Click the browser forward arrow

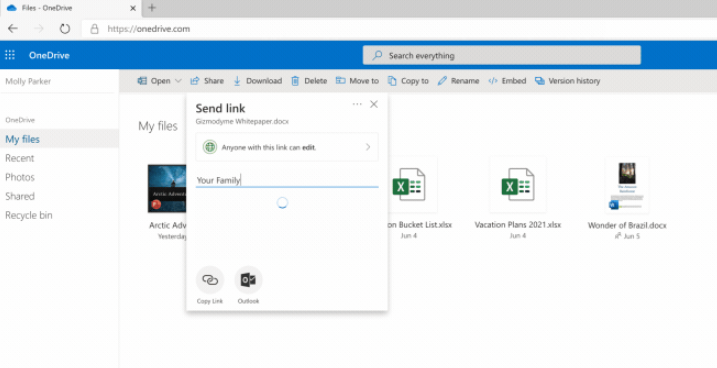[39, 29]
